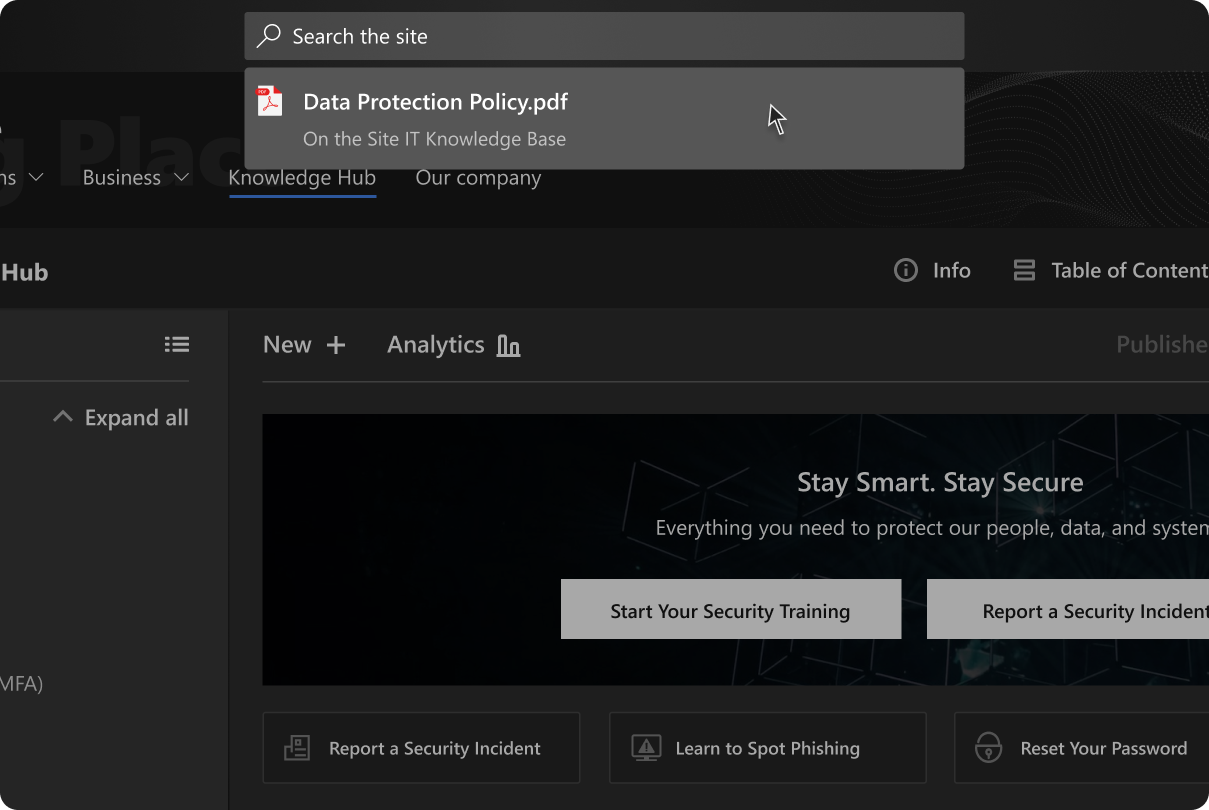Open the Analytics bar chart icon
The height and width of the screenshot is (810, 1209).
click(509, 346)
